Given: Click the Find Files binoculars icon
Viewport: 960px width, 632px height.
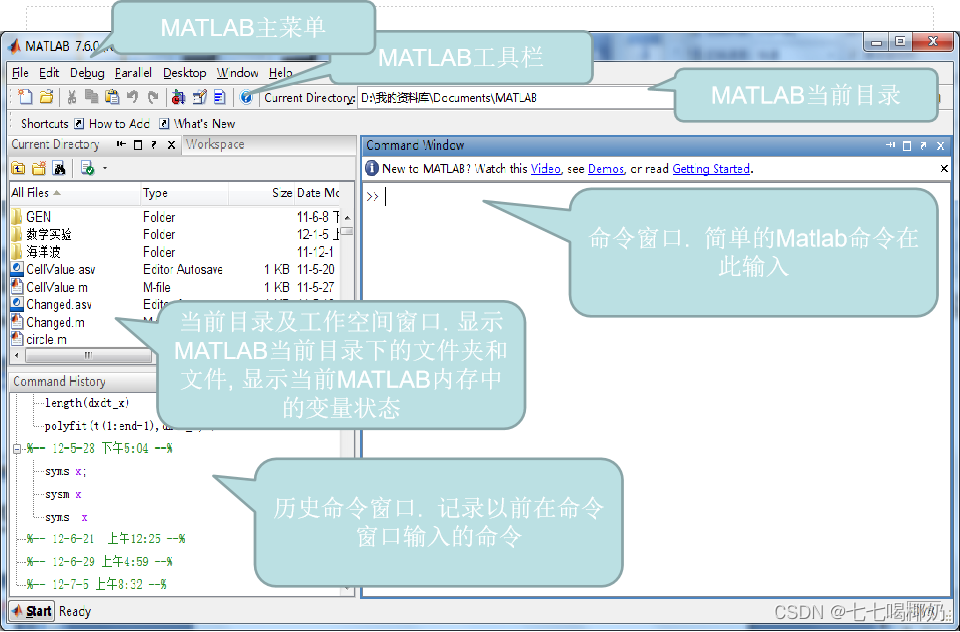Looking at the screenshot, I should pyautogui.click(x=59, y=168).
